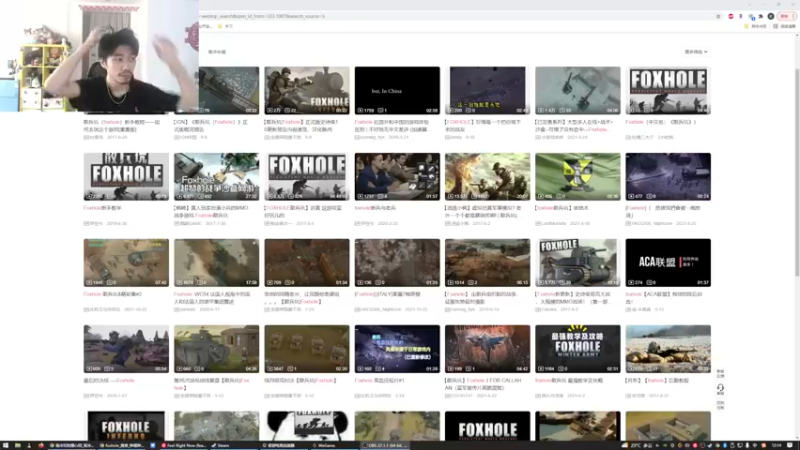Screen dimensions: 800x450
Task: Open the Foxhole guitar thumbnail 27:32
Action: pyautogui.click(x=216, y=177)
